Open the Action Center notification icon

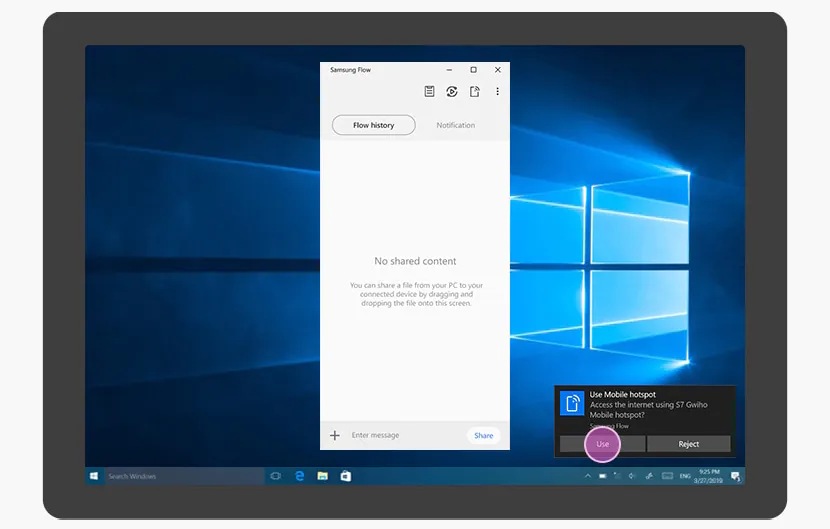coord(735,476)
